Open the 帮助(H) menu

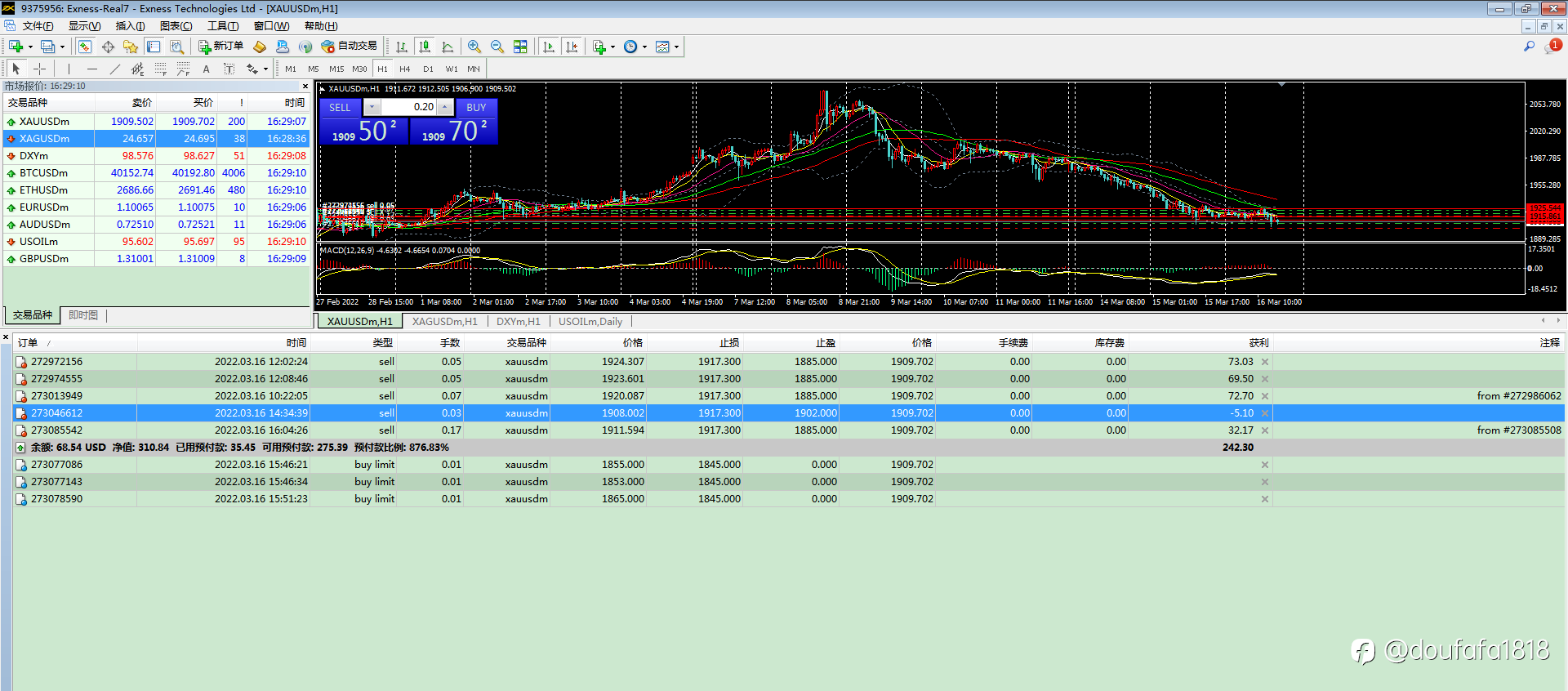click(321, 26)
